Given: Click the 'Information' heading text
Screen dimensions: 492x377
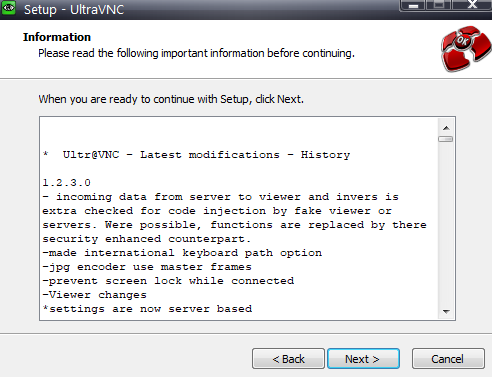Looking at the screenshot, I should pyautogui.click(x=57, y=37).
